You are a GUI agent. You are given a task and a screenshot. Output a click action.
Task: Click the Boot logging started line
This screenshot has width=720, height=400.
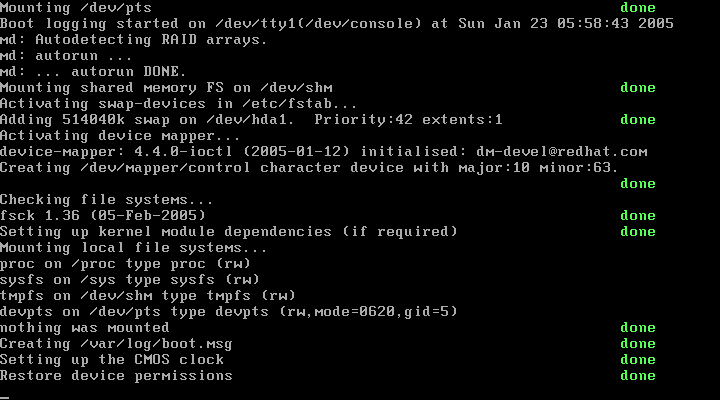tap(337, 24)
